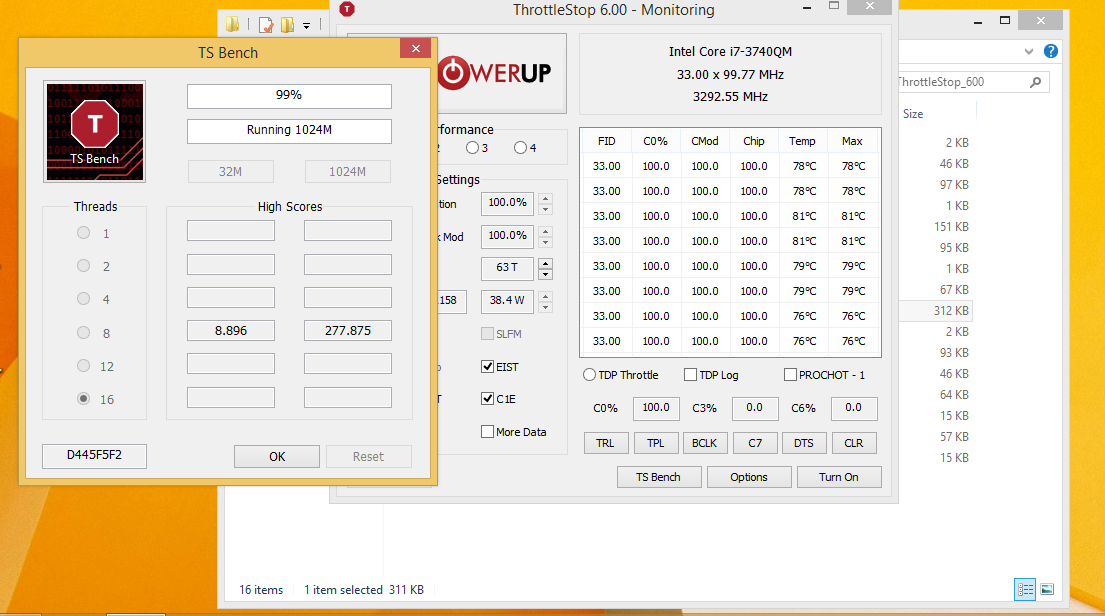Select 1 thread in TS Bench
Screen dimensions: 1105x616
[x=84, y=233]
